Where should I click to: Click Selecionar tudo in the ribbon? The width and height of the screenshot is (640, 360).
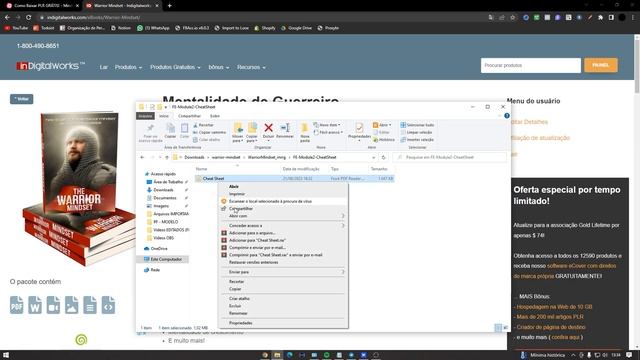tap(417, 125)
